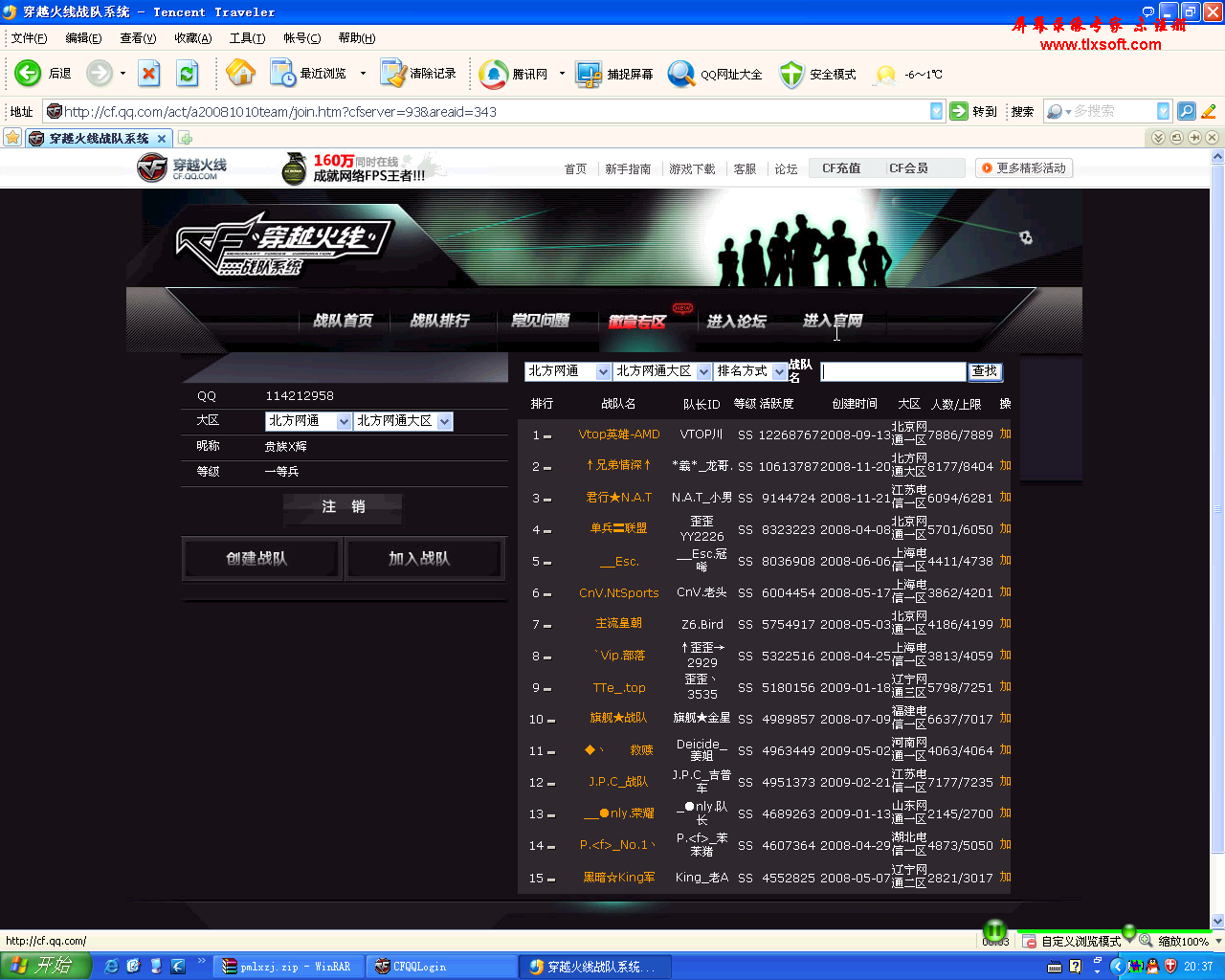
Task: Switch to the pmlxzj.zip - WinRAR taskbar window
Action: (x=289, y=967)
